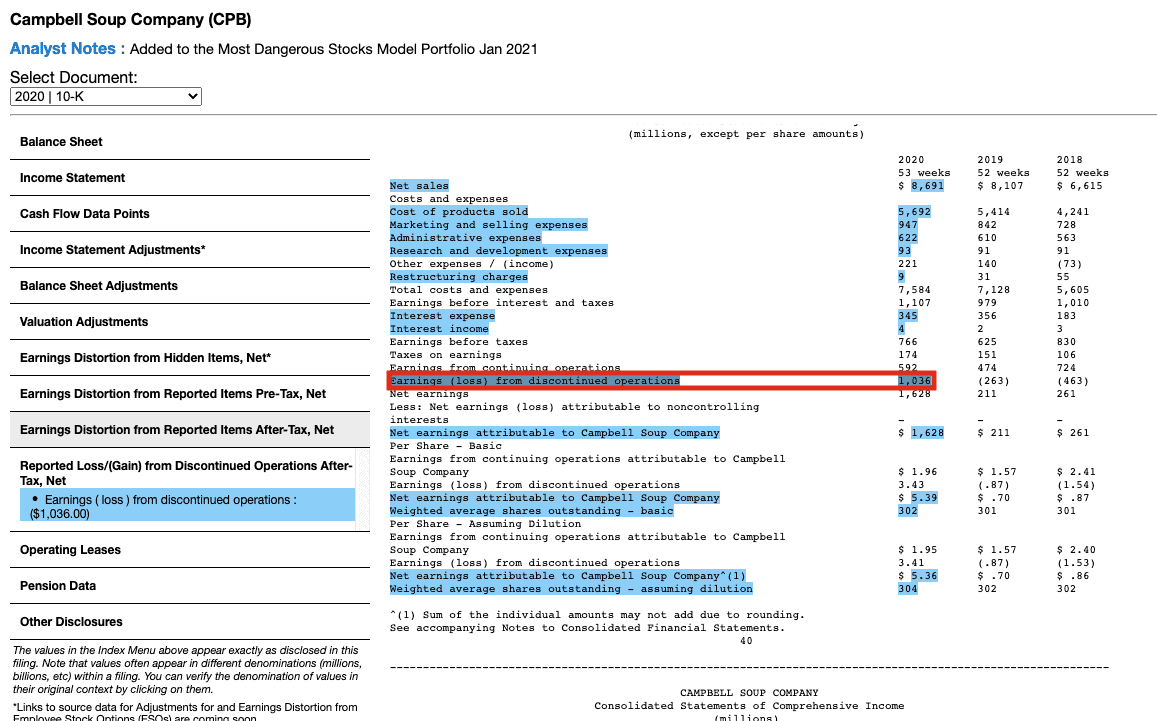Click highlighted Marketing and selling expenses label

488,225
